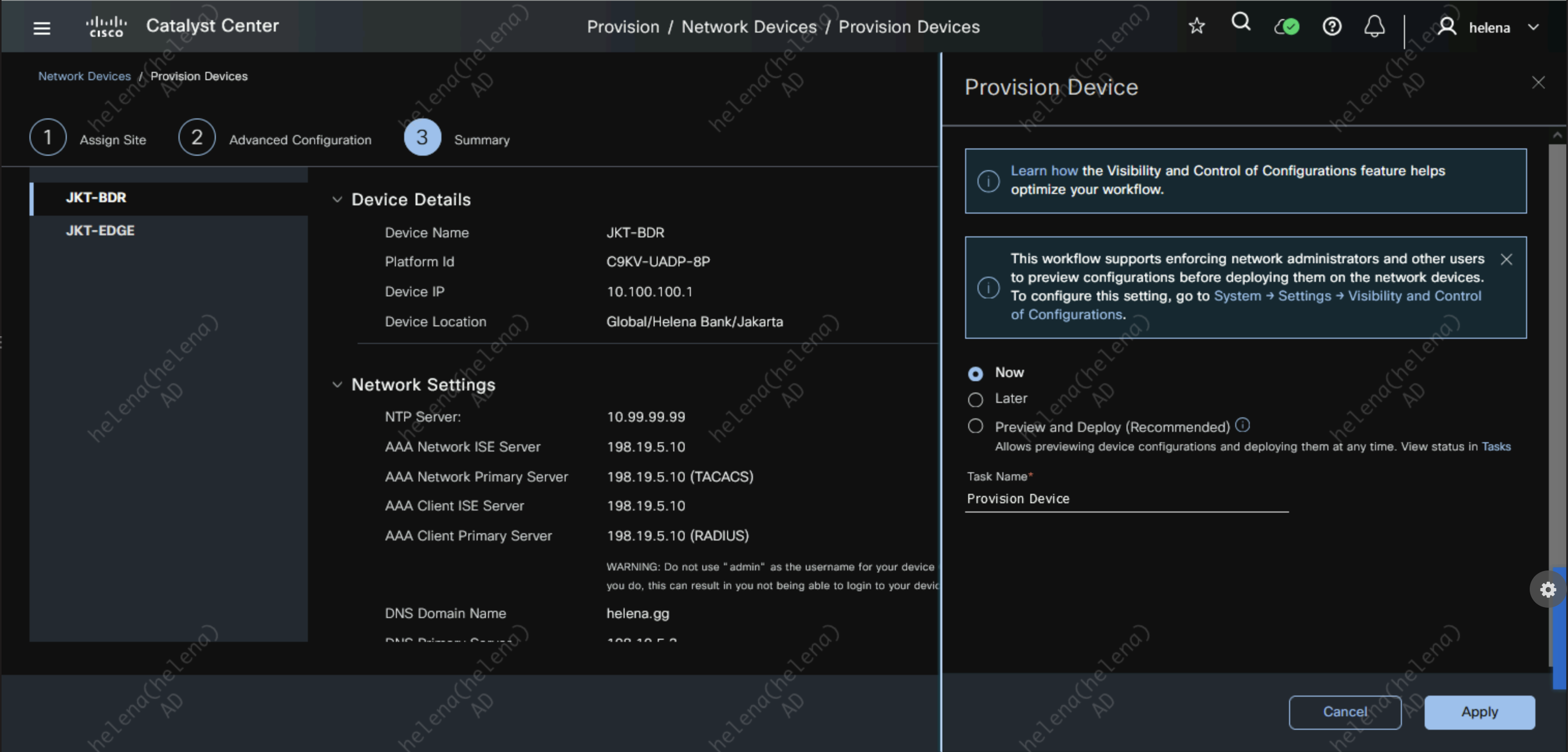
Task: Click the floating settings gear icon
Action: pos(1547,589)
